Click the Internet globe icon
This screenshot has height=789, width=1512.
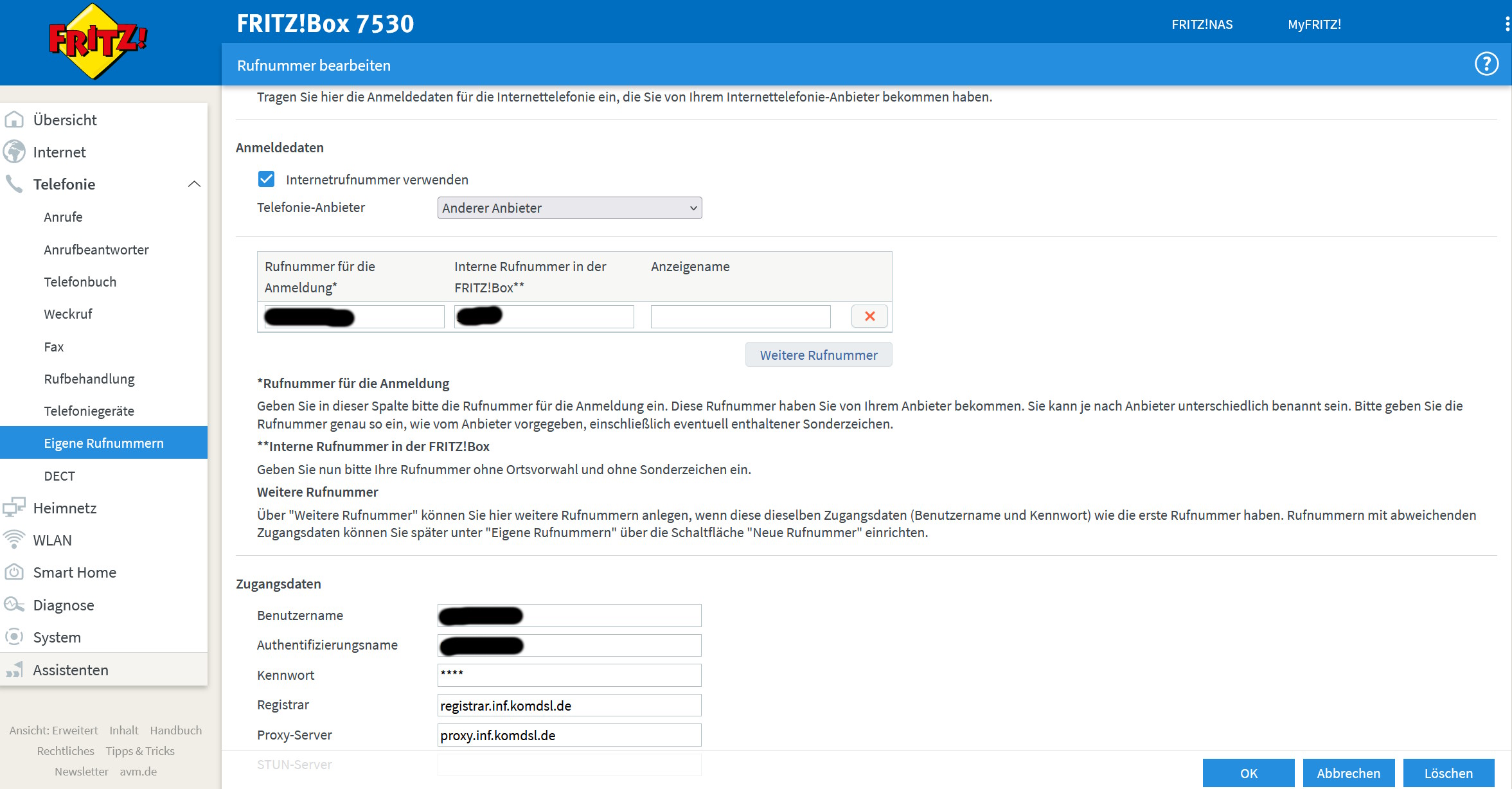(x=14, y=152)
